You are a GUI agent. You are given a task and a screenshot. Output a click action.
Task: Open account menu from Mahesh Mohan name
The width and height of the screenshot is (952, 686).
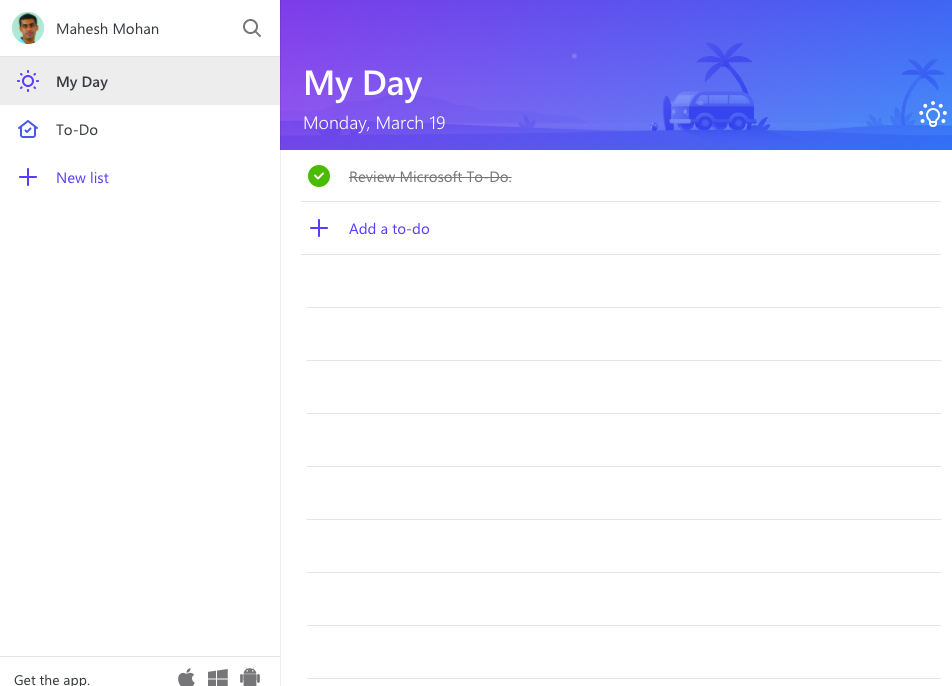(x=107, y=29)
